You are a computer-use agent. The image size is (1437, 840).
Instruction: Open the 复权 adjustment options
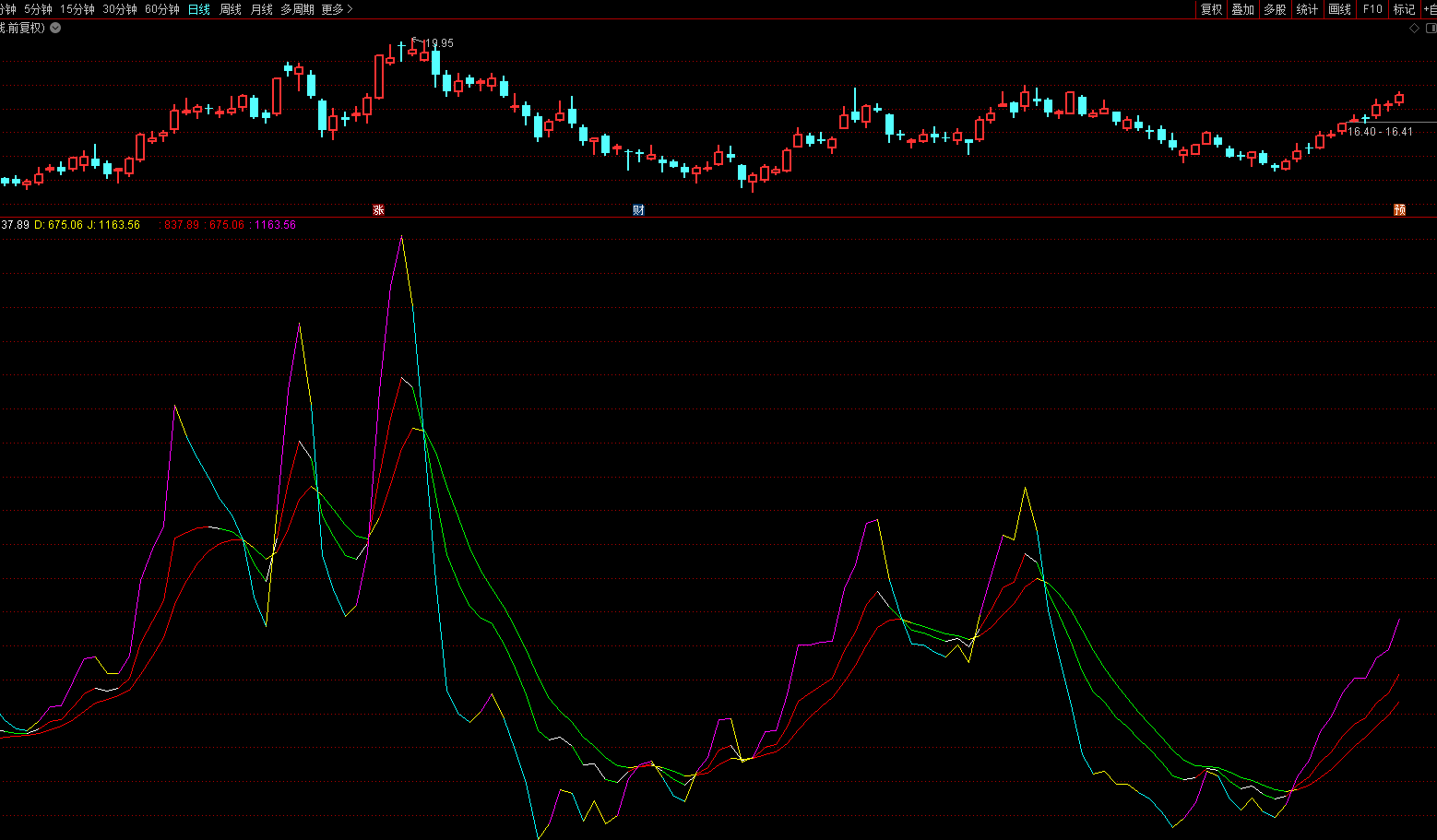1211,9
